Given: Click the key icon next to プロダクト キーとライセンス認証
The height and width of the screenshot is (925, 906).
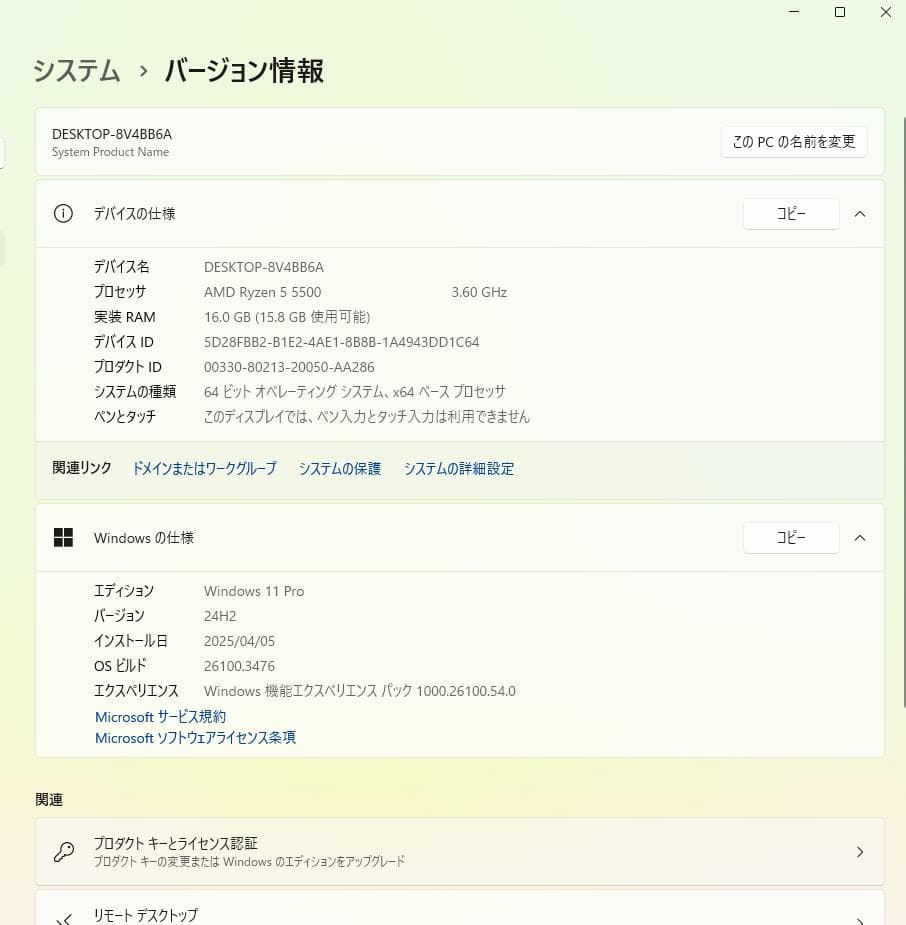Looking at the screenshot, I should pos(63,851).
